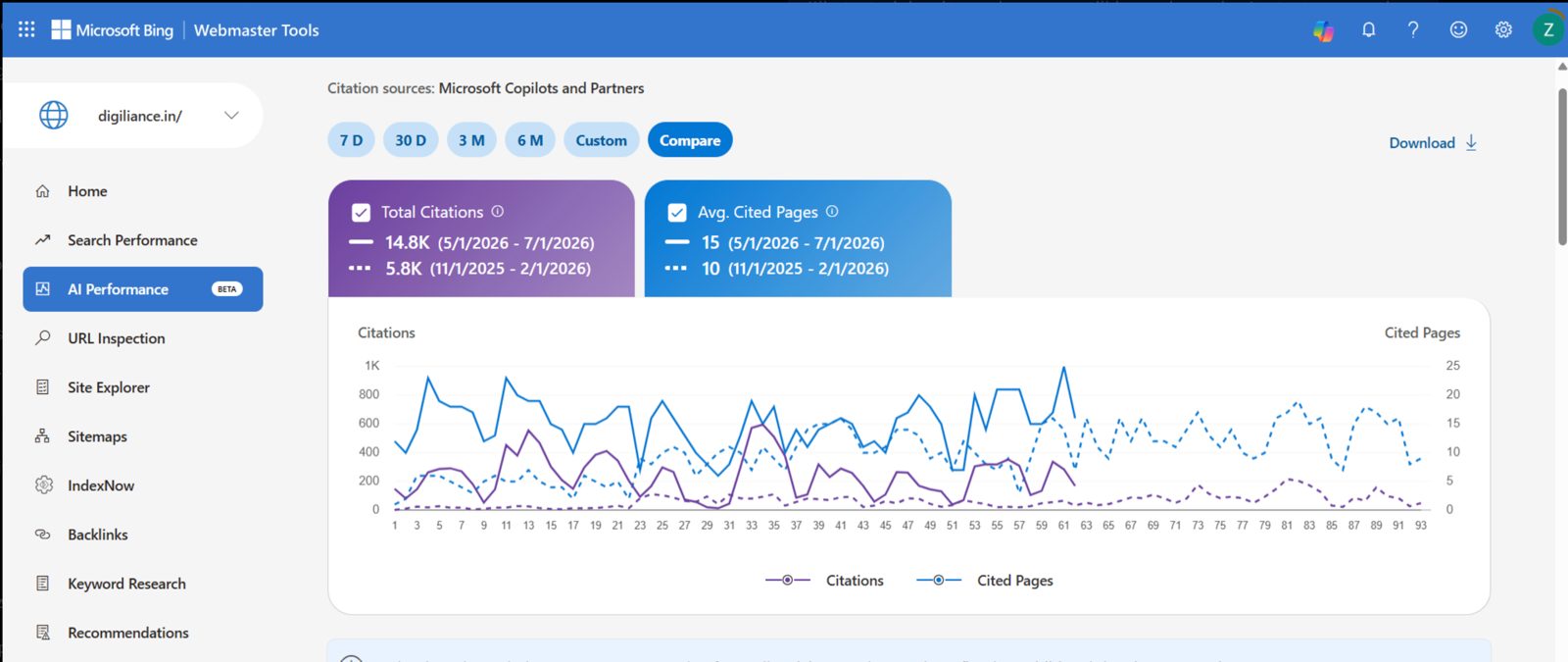Open notifications bell icon
This screenshot has width=1568, height=662.
[x=1369, y=29]
